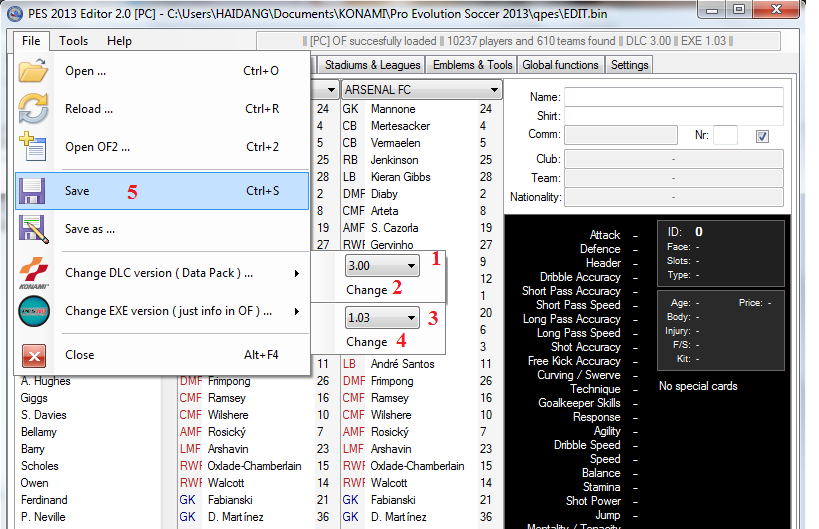Screen dimensions: 819x529
Task: Select Save in the File menu
Action: pos(162,191)
